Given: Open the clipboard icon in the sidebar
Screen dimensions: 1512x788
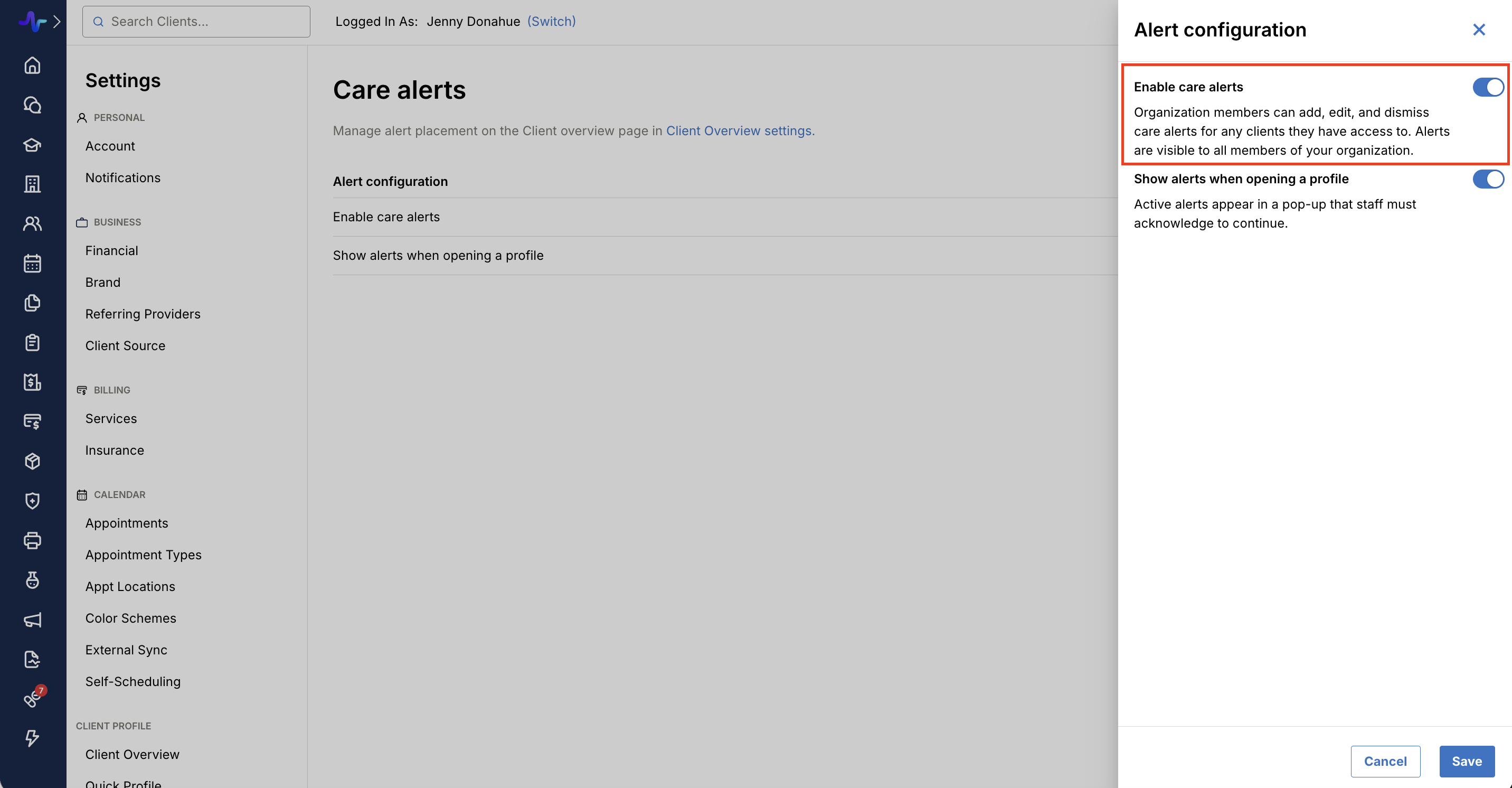Looking at the screenshot, I should pos(32,343).
